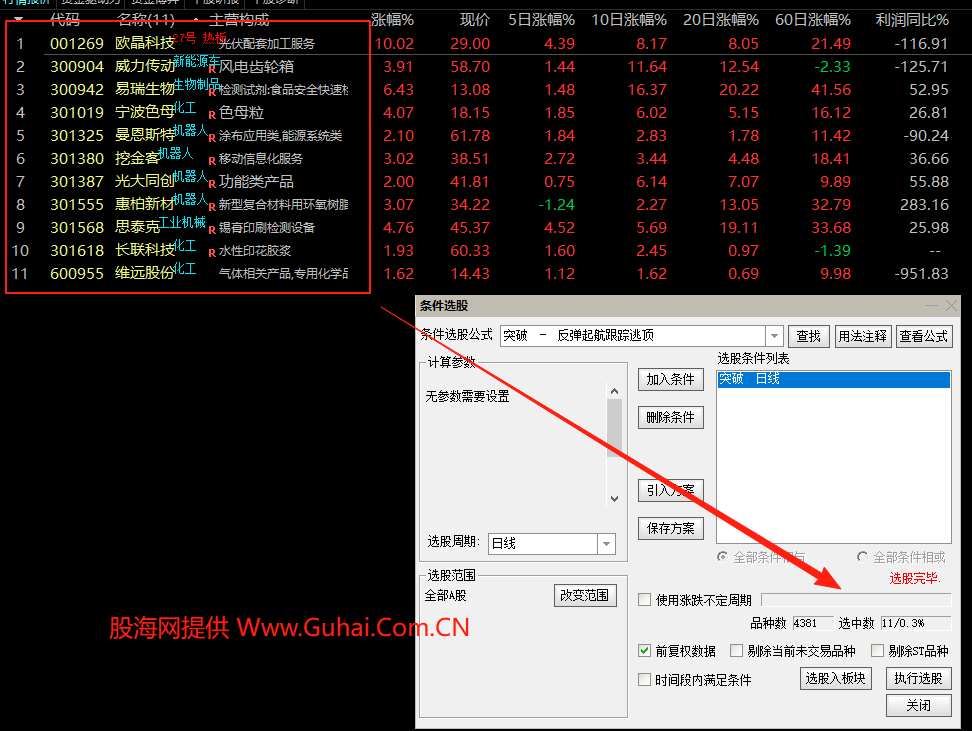Screen dimensions: 972x731
Task: Sort by the 10日涨幅% header
Action: coord(629,20)
